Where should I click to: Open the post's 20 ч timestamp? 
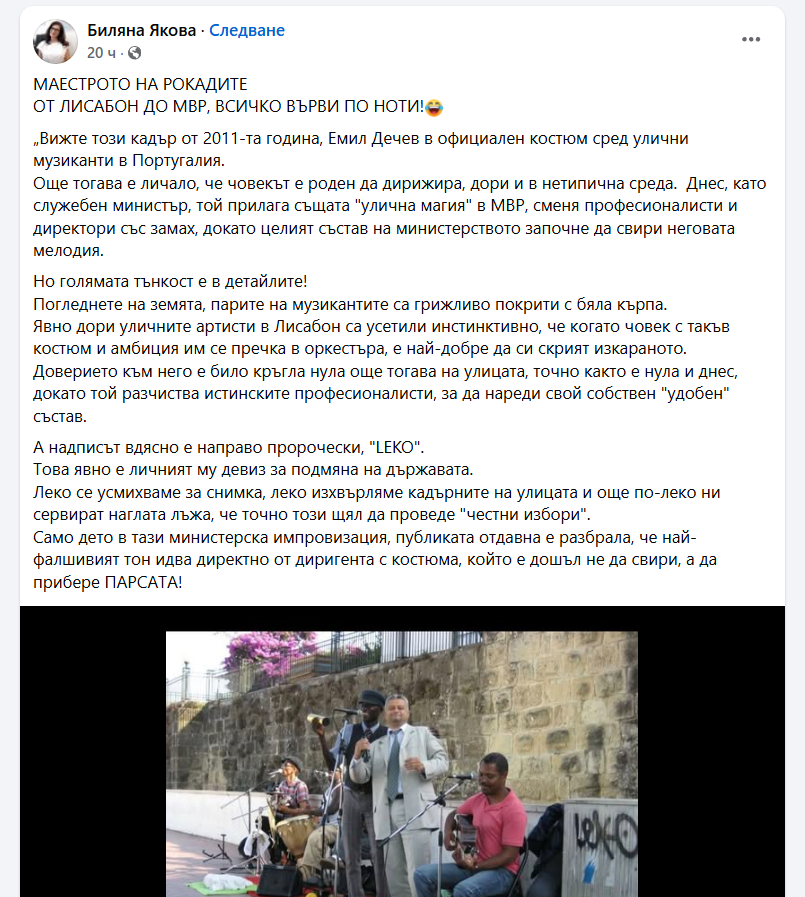[101, 53]
